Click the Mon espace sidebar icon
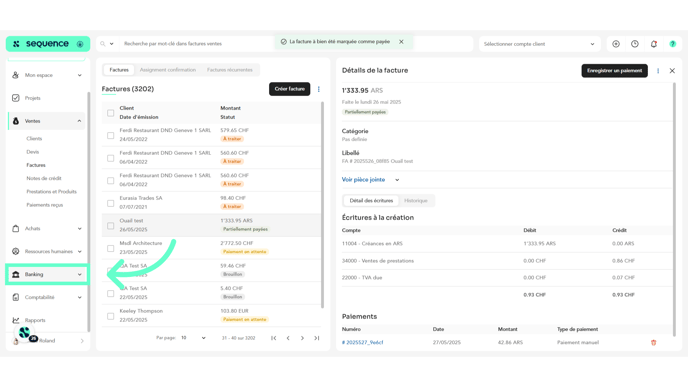Screen dimensions: 688x387 pyautogui.click(x=16, y=75)
